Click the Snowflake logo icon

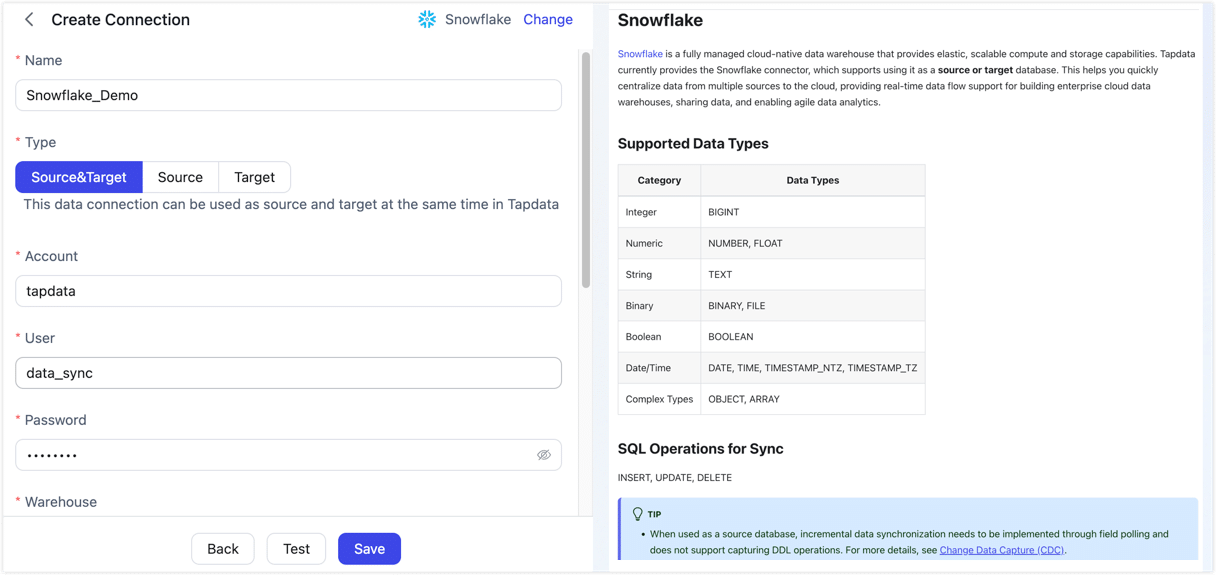click(x=427, y=20)
